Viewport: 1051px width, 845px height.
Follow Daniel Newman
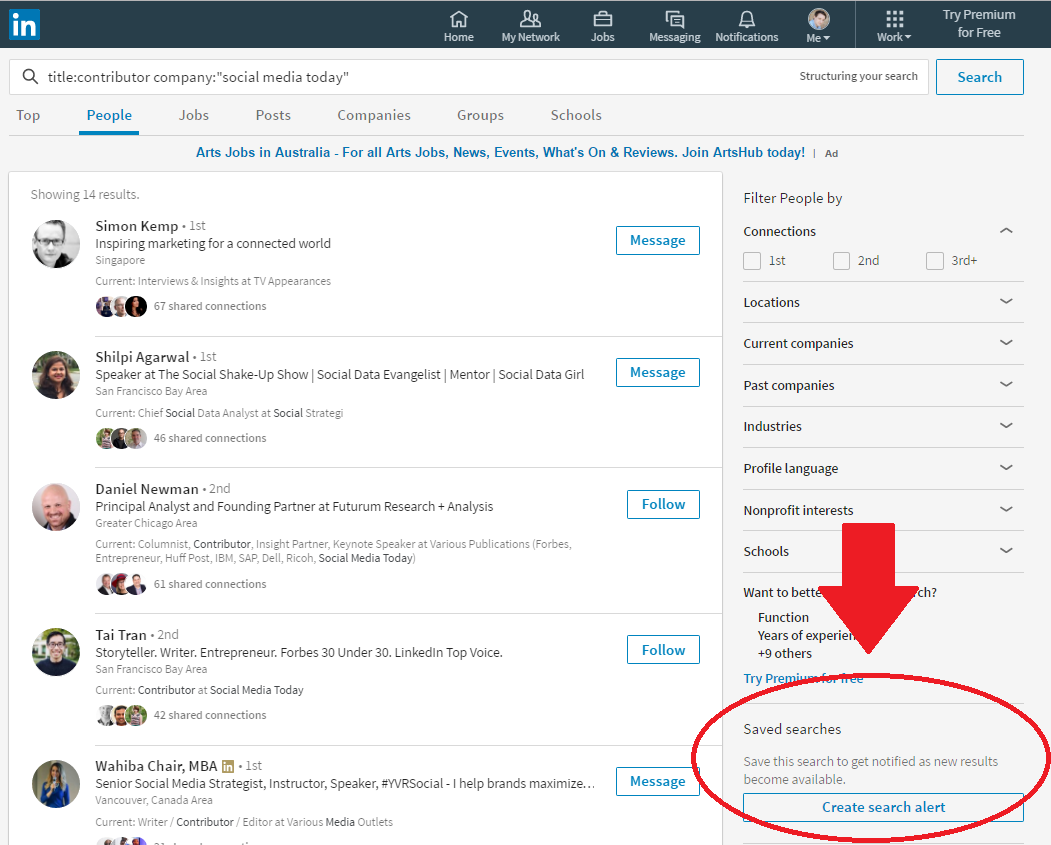coord(663,505)
